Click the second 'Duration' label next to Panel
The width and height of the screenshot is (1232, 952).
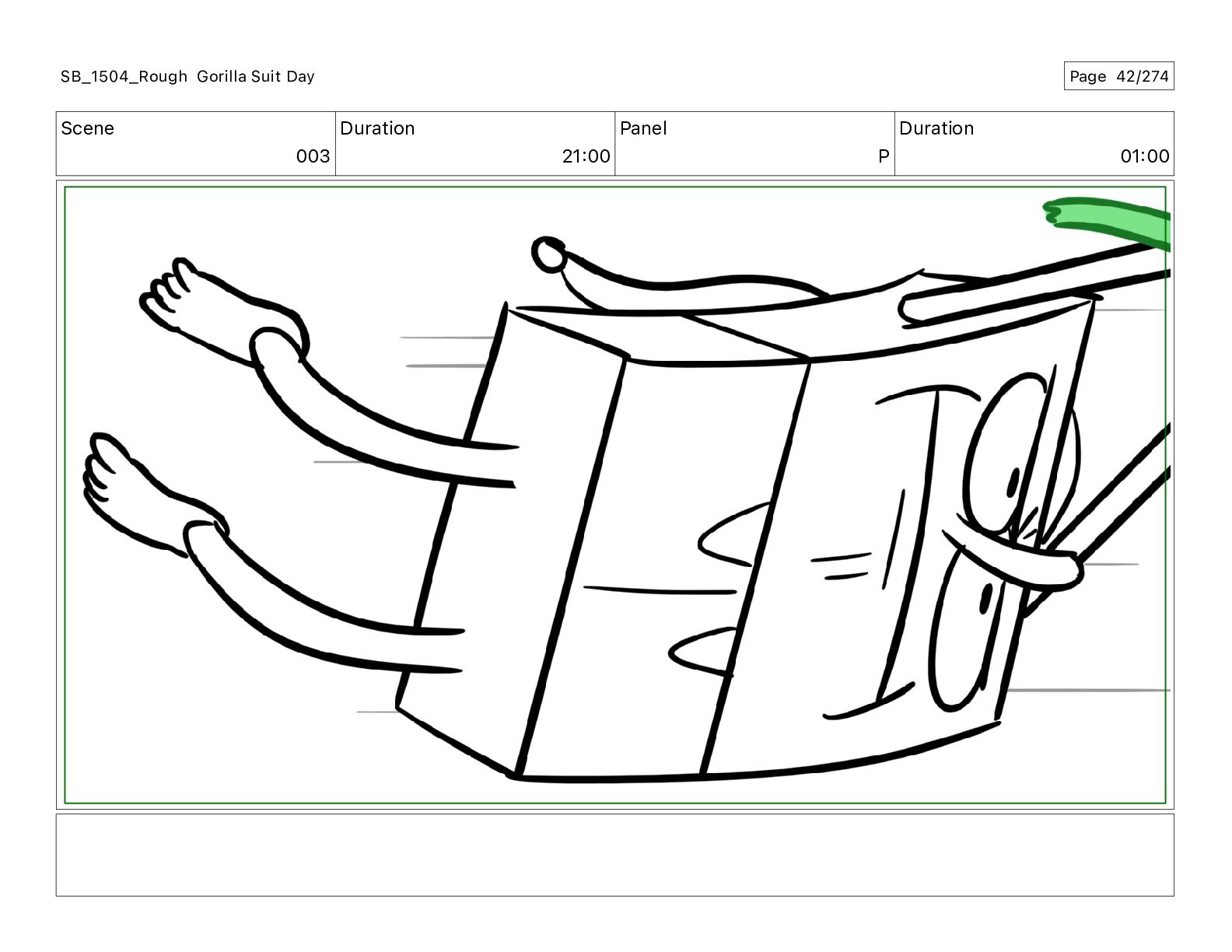936,128
